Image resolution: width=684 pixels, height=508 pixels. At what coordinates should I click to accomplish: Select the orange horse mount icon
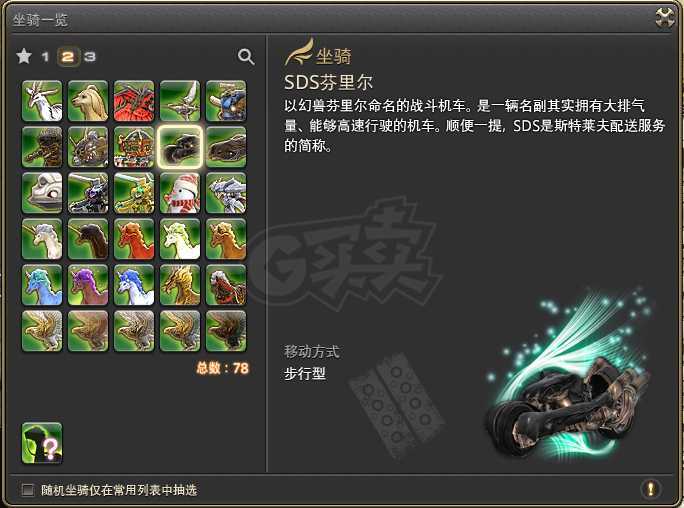226,239
